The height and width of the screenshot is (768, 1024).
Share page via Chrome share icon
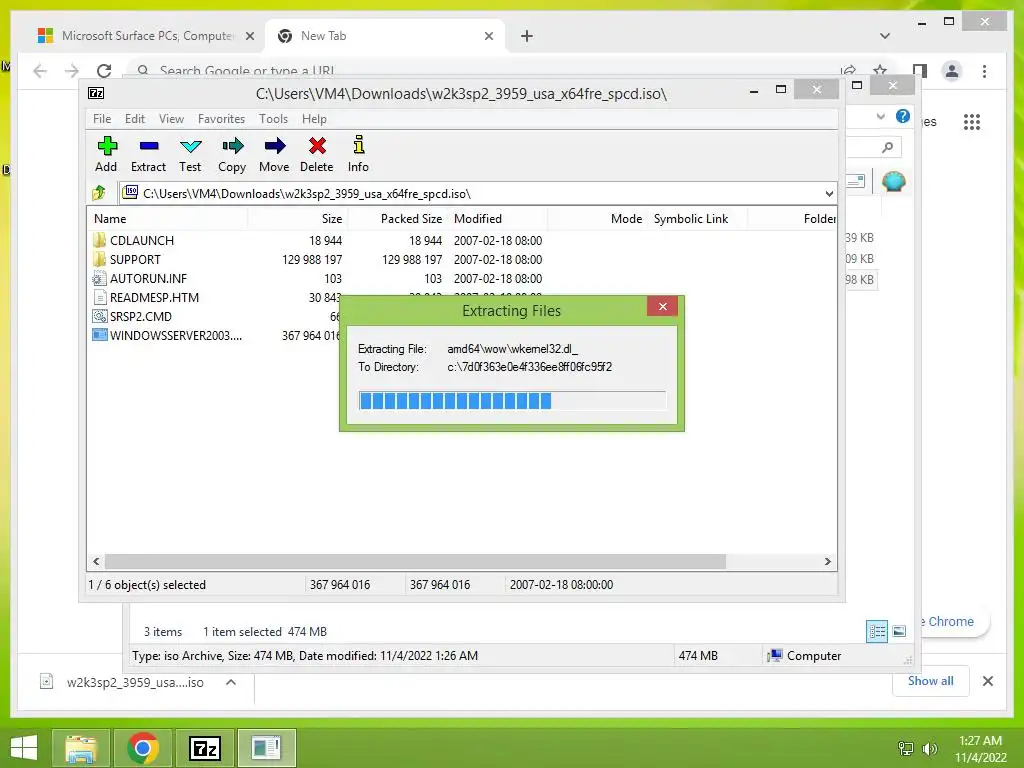pyautogui.click(x=849, y=70)
